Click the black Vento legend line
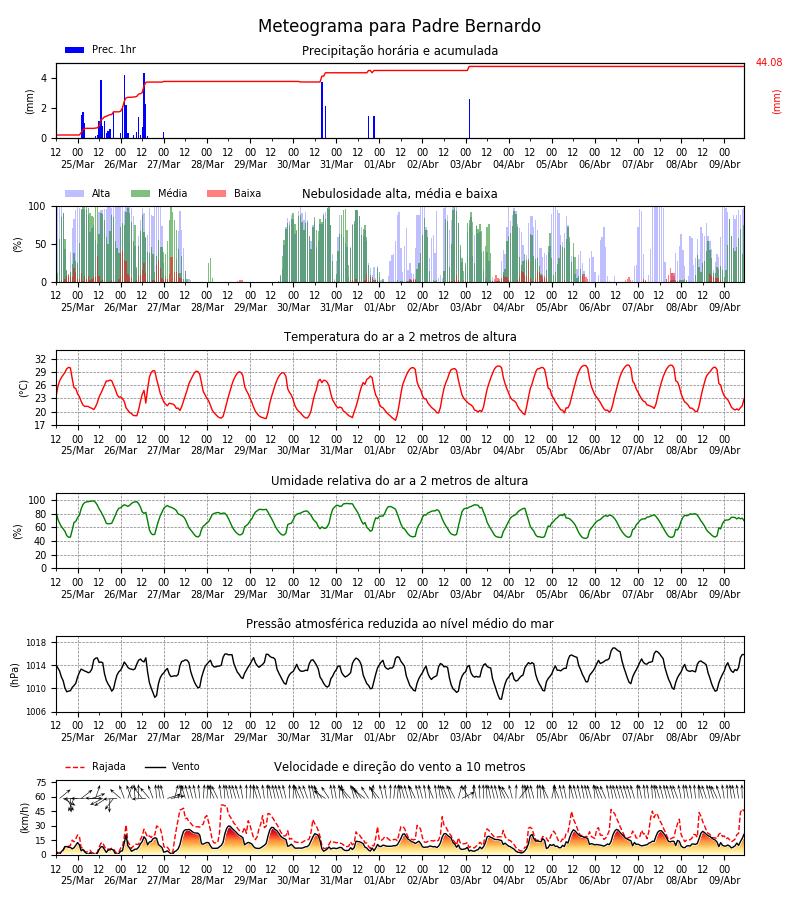 pyautogui.click(x=155, y=767)
